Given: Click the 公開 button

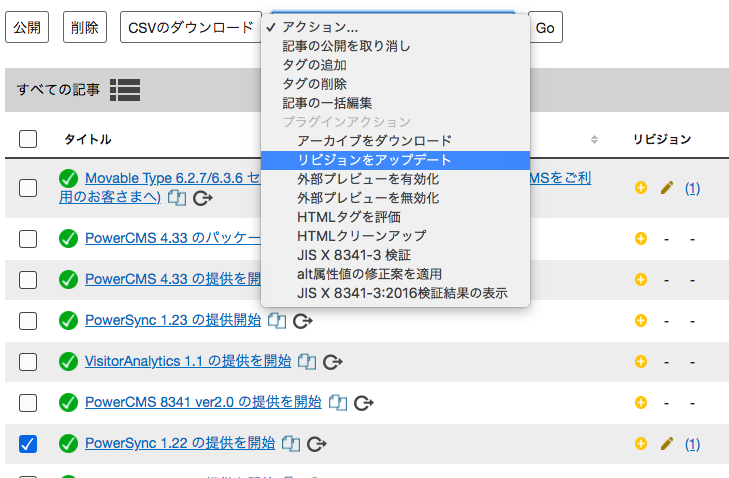Looking at the screenshot, I should [x=27, y=27].
